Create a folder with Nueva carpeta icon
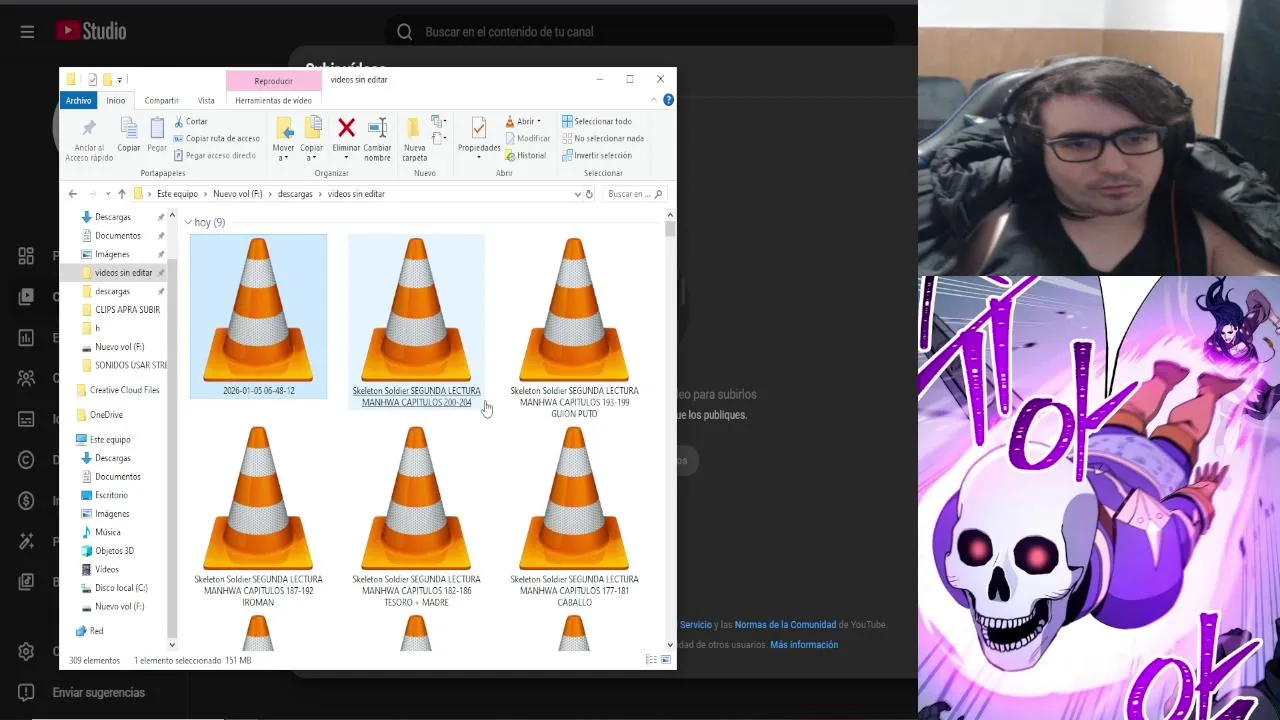The height and width of the screenshot is (720, 1280). click(414, 128)
